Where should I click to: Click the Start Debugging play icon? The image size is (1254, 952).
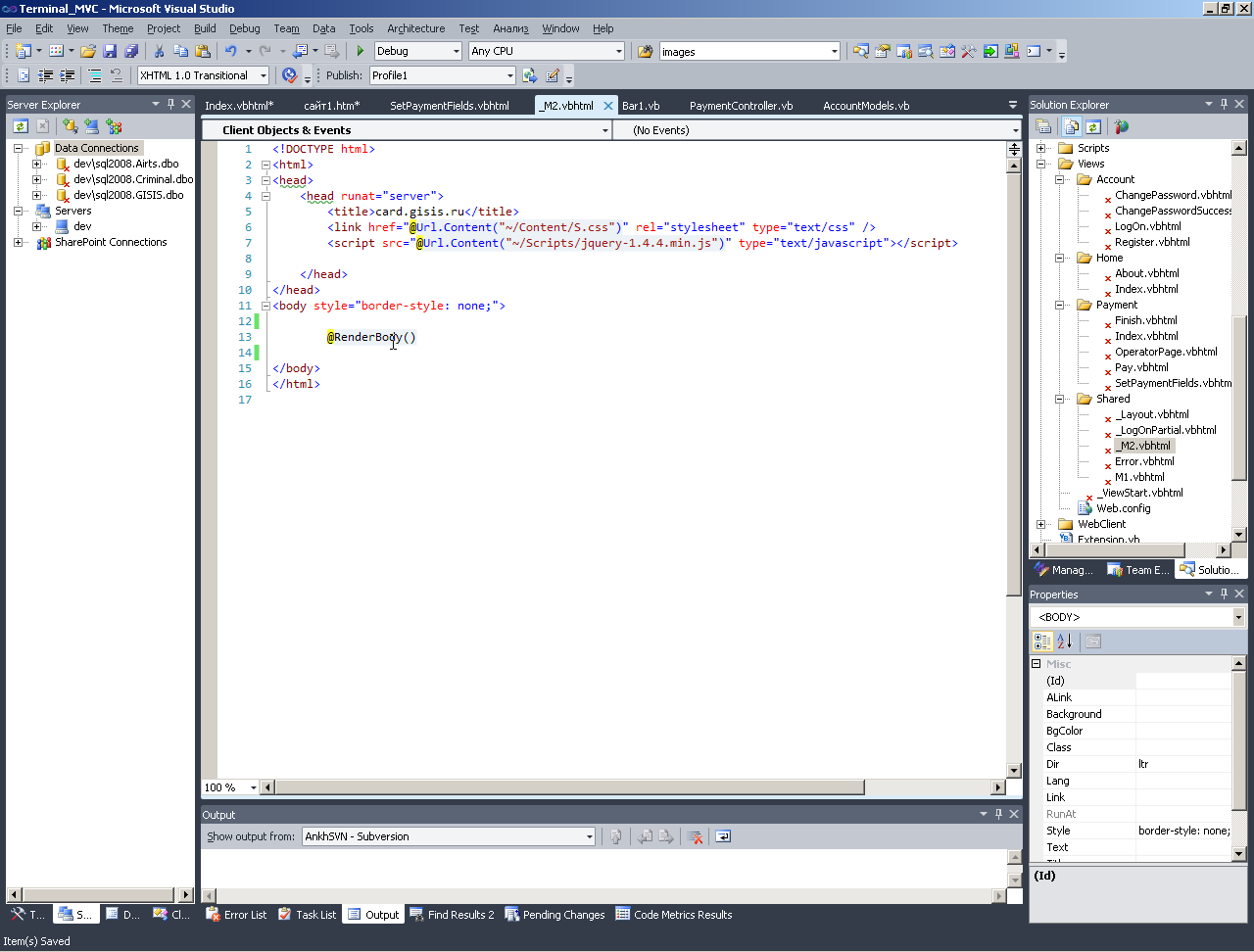(x=361, y=51)
